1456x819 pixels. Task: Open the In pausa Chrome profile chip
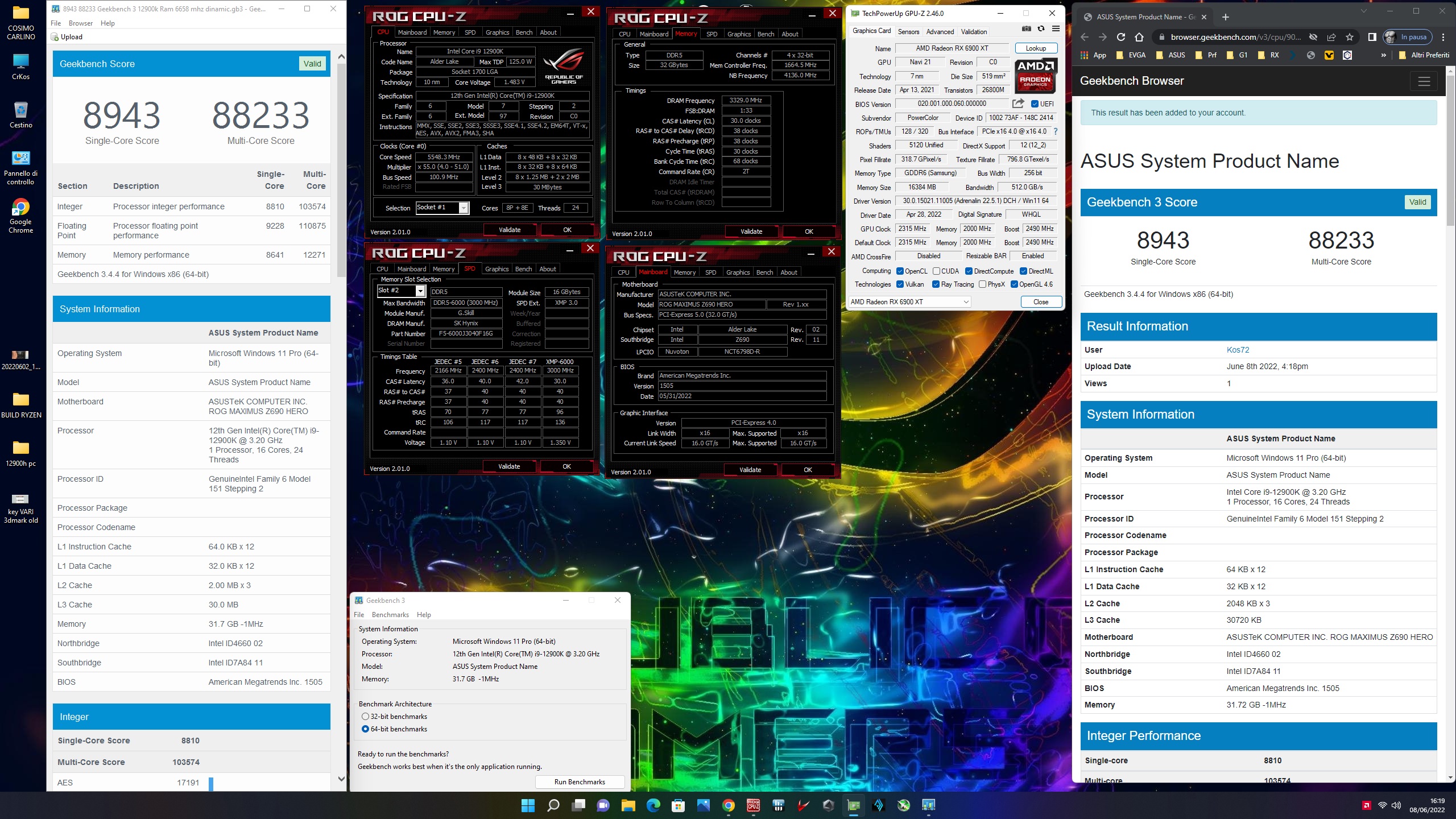point(1408,37)
